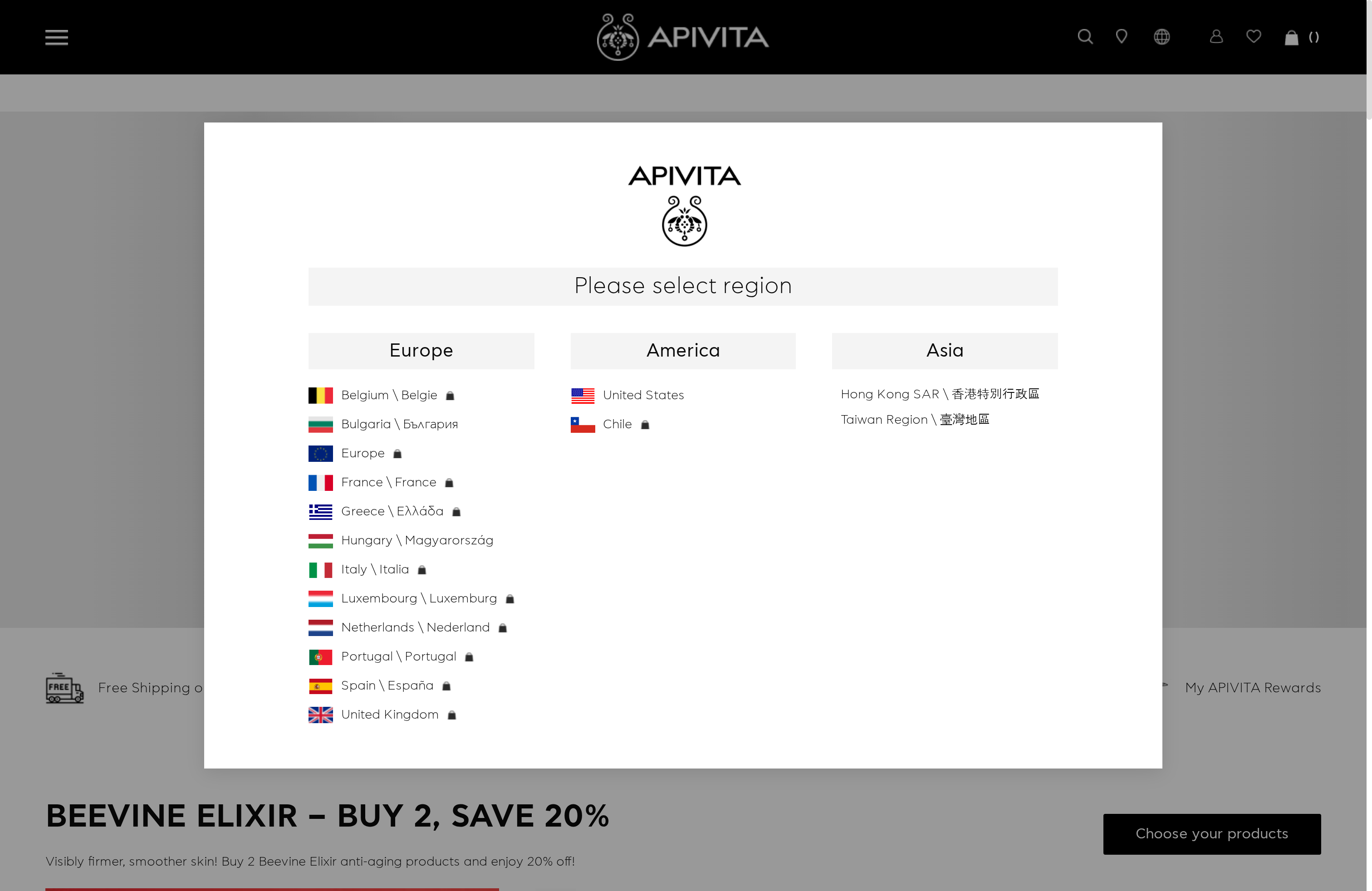Open the account profile icon
Image resolution: width=1372 pixels, height=891 pixels.
1216,36
